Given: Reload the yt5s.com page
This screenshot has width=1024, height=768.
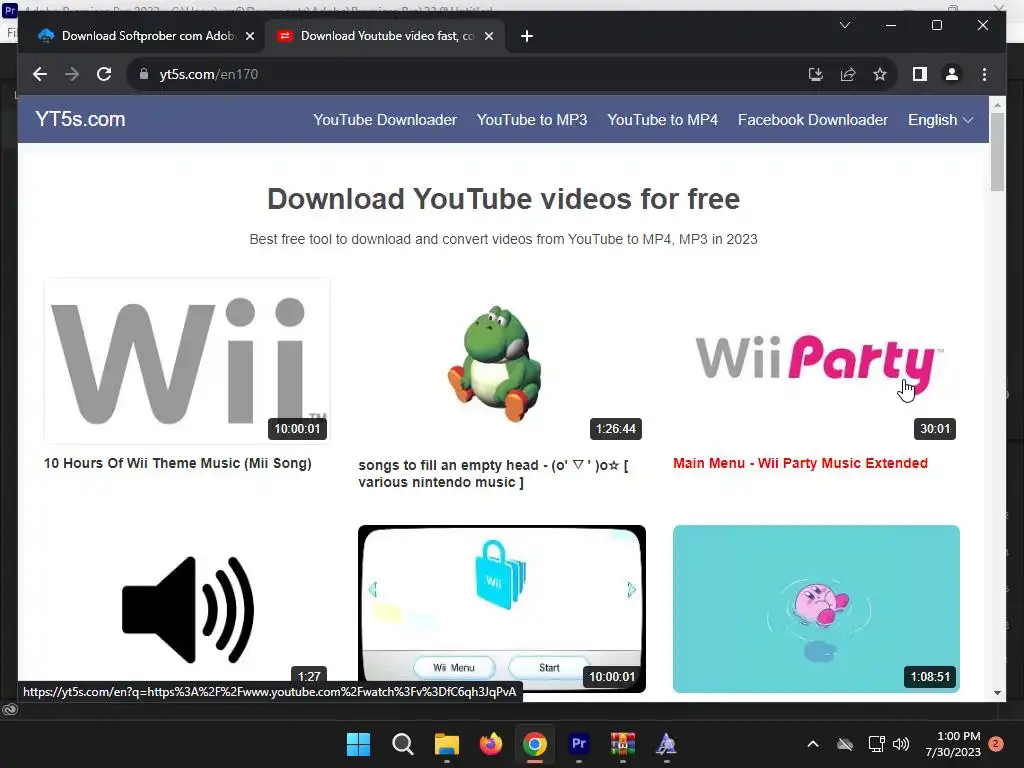Looking at the screenshot, I should point(104,74).
